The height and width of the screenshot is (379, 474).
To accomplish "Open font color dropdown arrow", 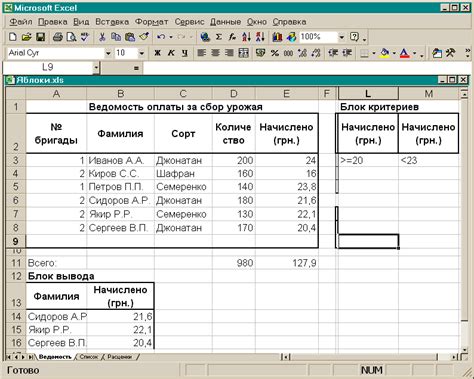I will point(414,53).
